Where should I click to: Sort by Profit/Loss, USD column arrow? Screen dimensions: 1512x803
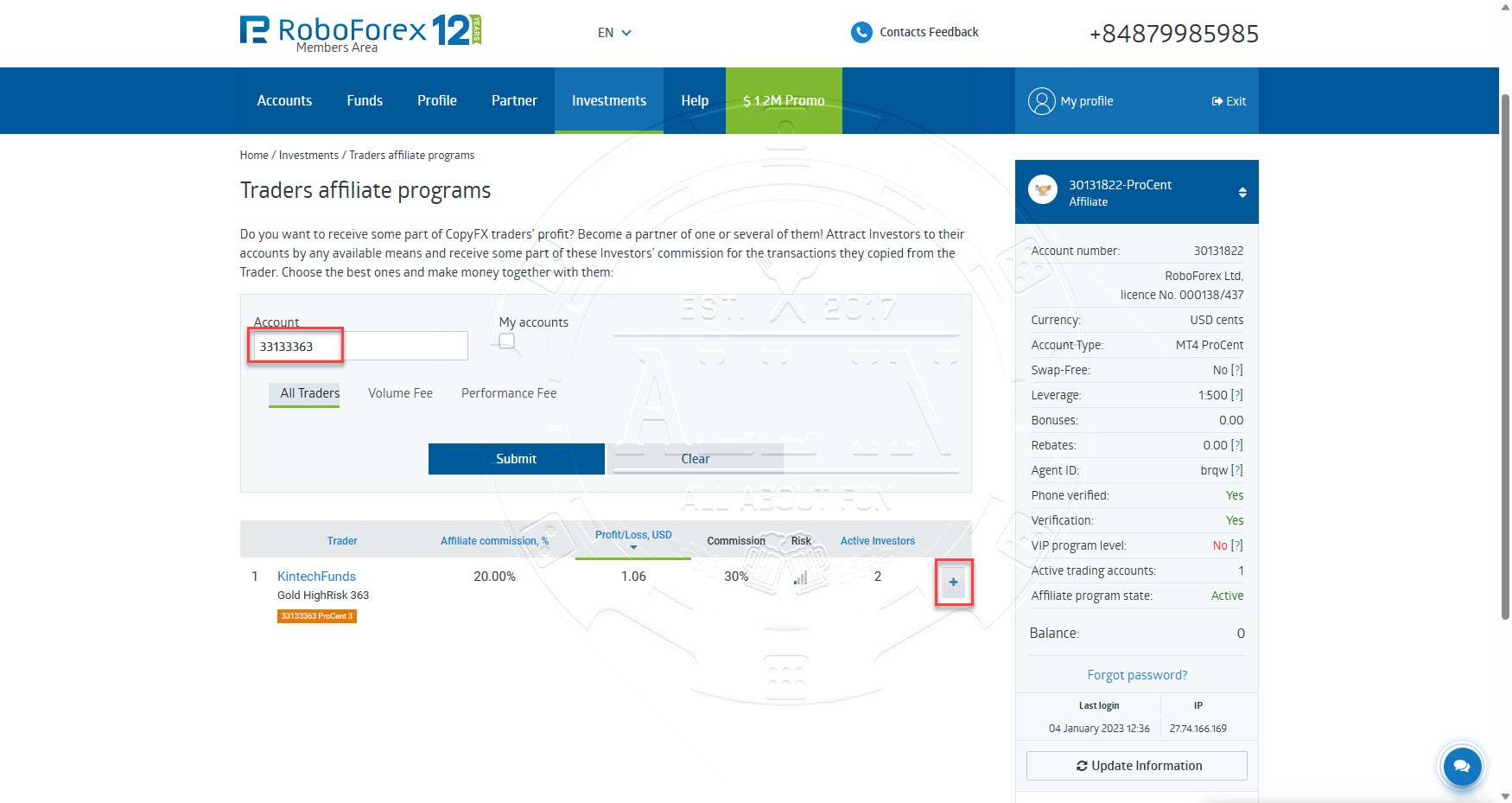(x=633, y=547)
